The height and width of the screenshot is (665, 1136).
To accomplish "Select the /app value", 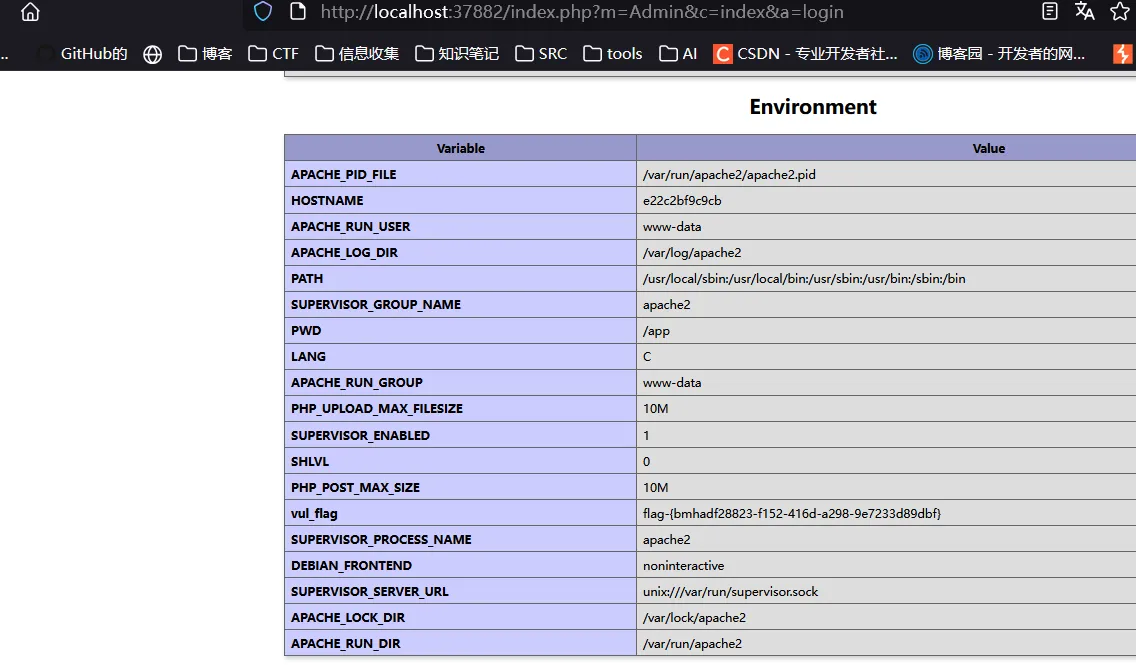I will click(656, 331).
